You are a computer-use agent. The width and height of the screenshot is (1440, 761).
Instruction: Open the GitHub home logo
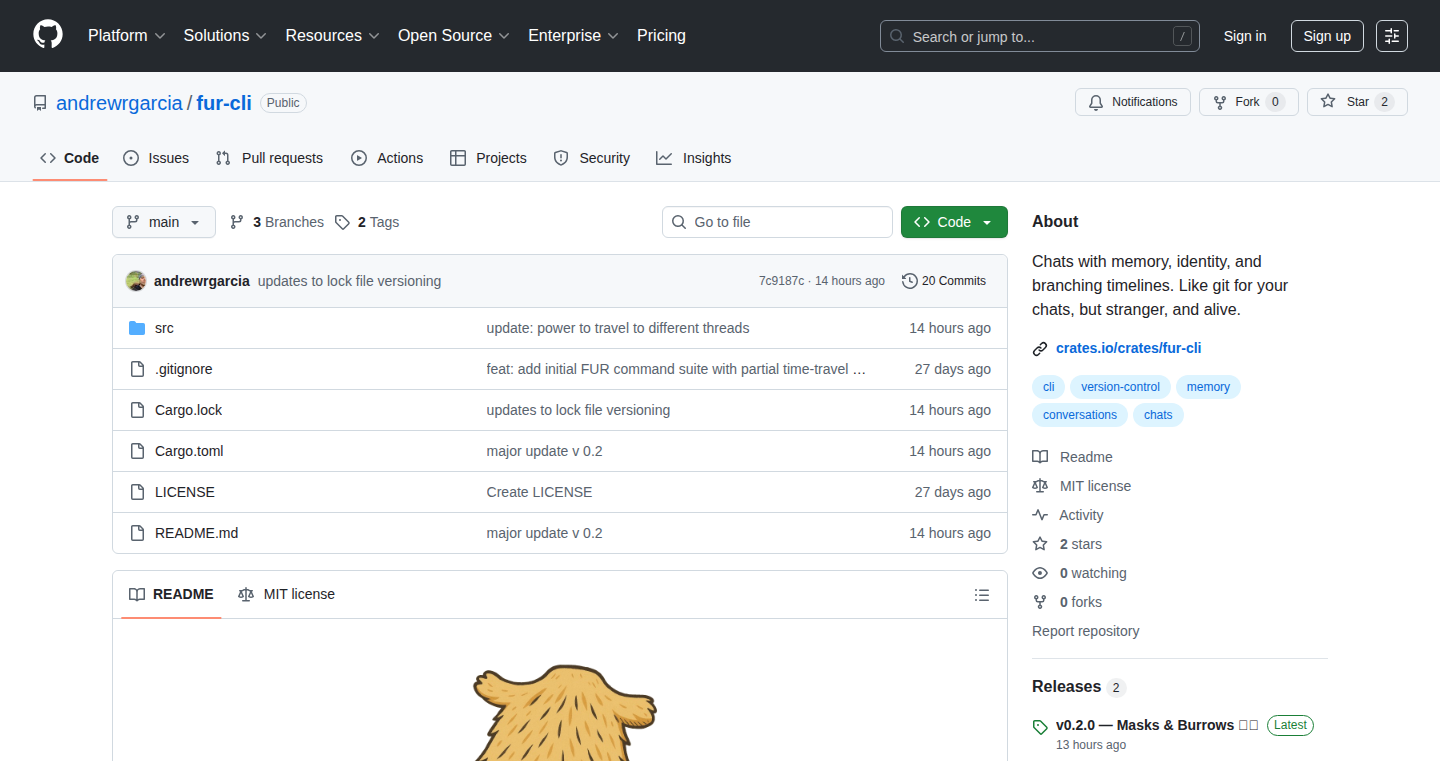48,35
